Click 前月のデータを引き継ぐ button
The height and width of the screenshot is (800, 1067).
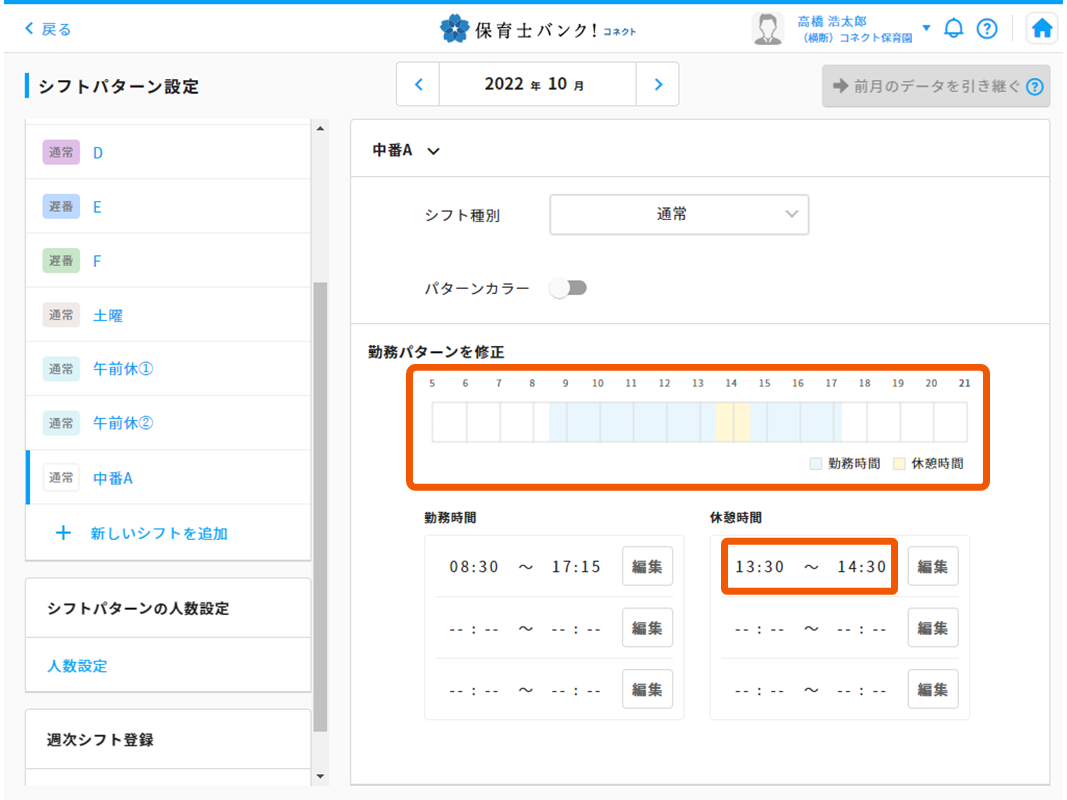coord(935,86)
